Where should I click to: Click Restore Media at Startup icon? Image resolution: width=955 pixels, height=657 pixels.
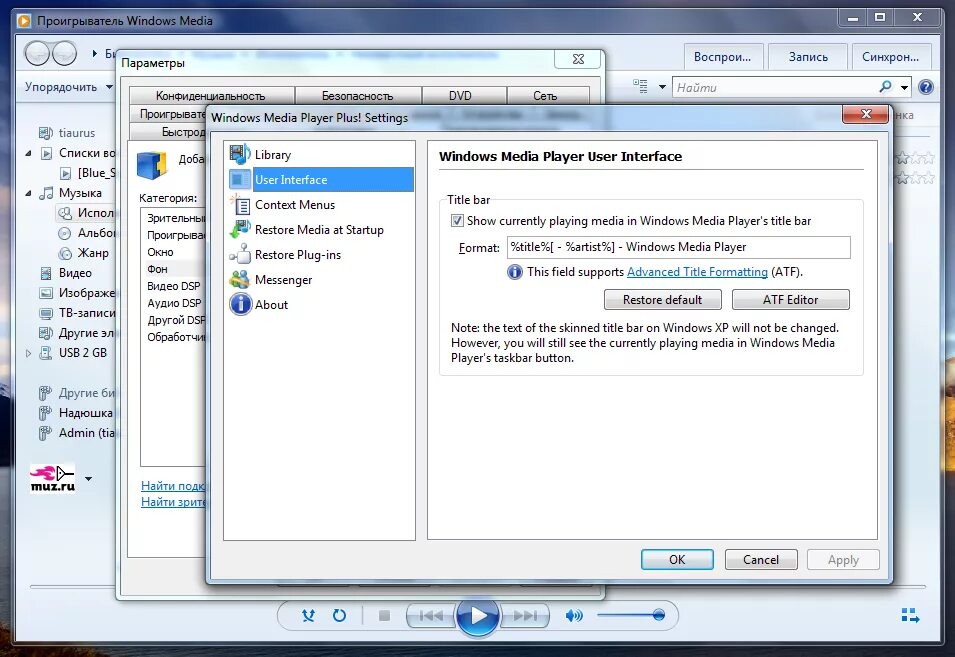(x=240, y=230)
